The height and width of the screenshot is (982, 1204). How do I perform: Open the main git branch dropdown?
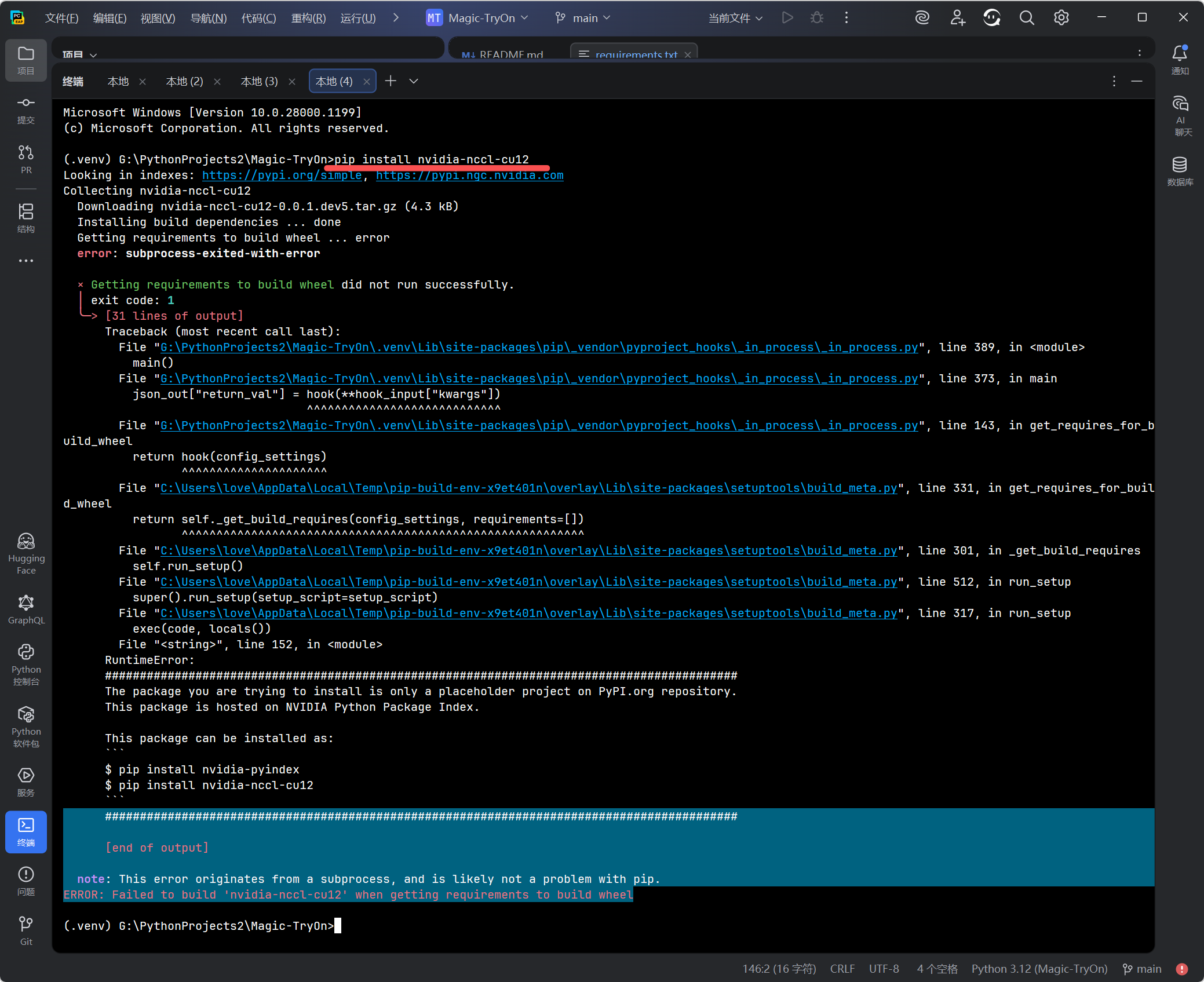(x=582, y=17)
